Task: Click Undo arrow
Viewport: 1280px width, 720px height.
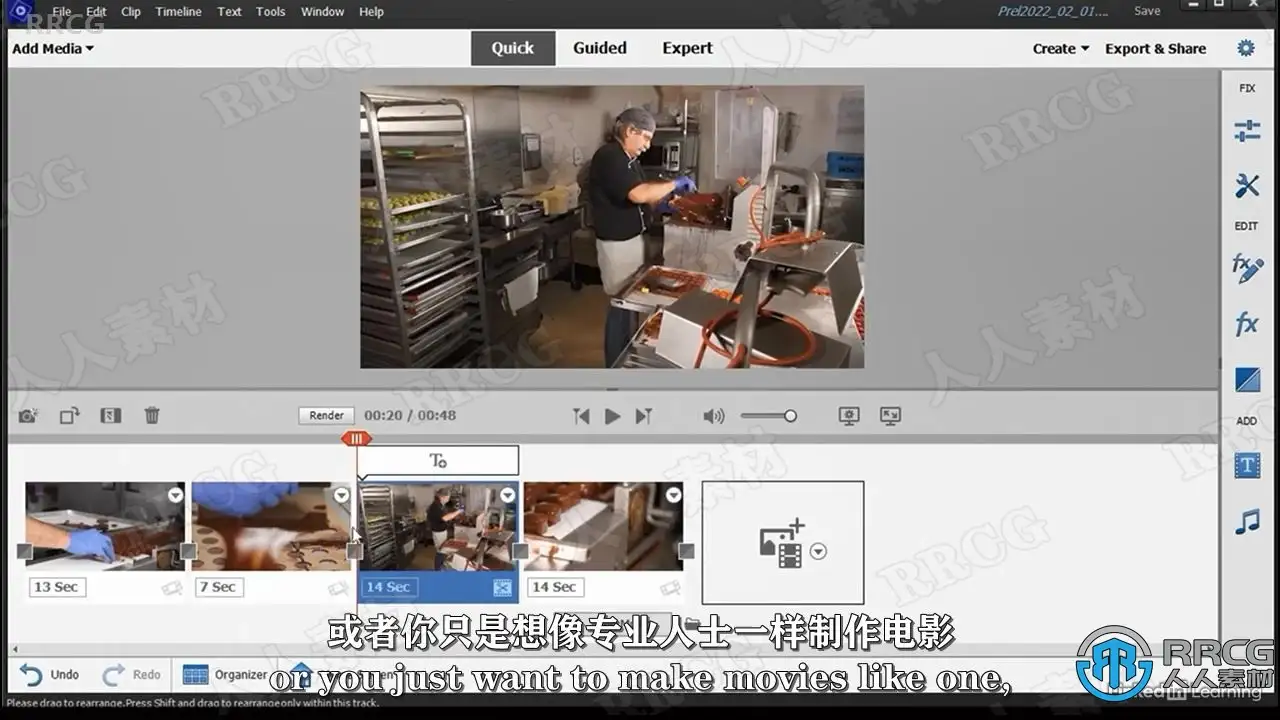Action: coord(31,675)
